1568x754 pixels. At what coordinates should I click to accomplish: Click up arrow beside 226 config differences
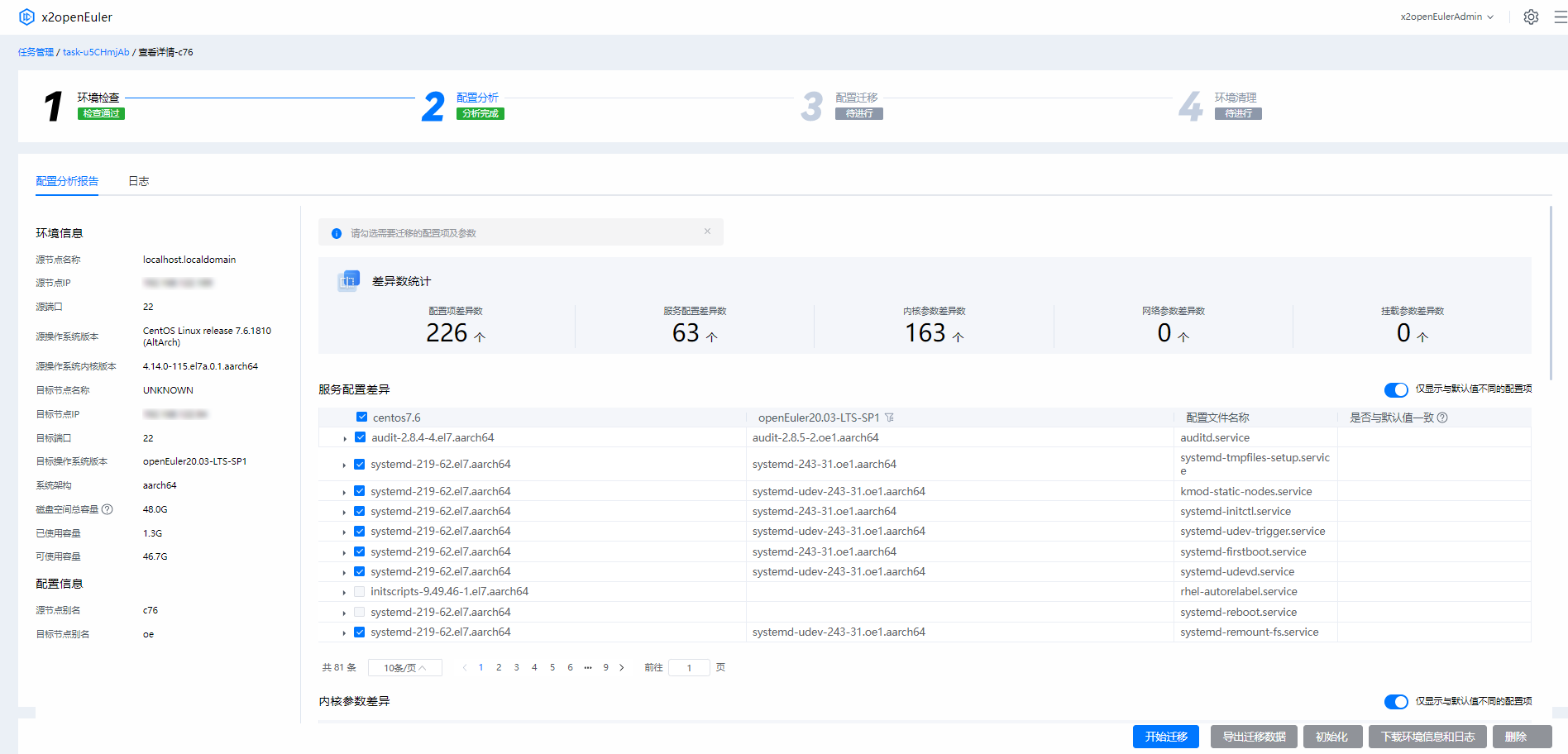coord(480,336)
